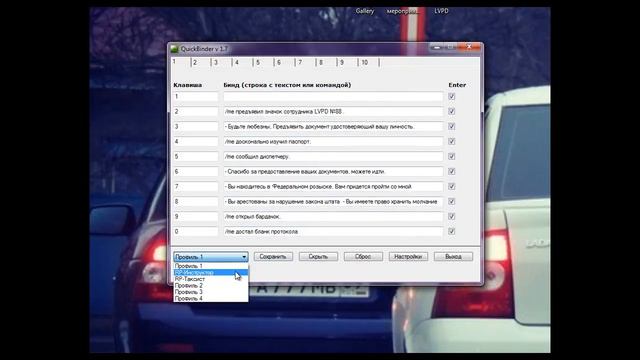
Task: Toggle Enter checkbox for key 5 row
Action: [451, 157]
